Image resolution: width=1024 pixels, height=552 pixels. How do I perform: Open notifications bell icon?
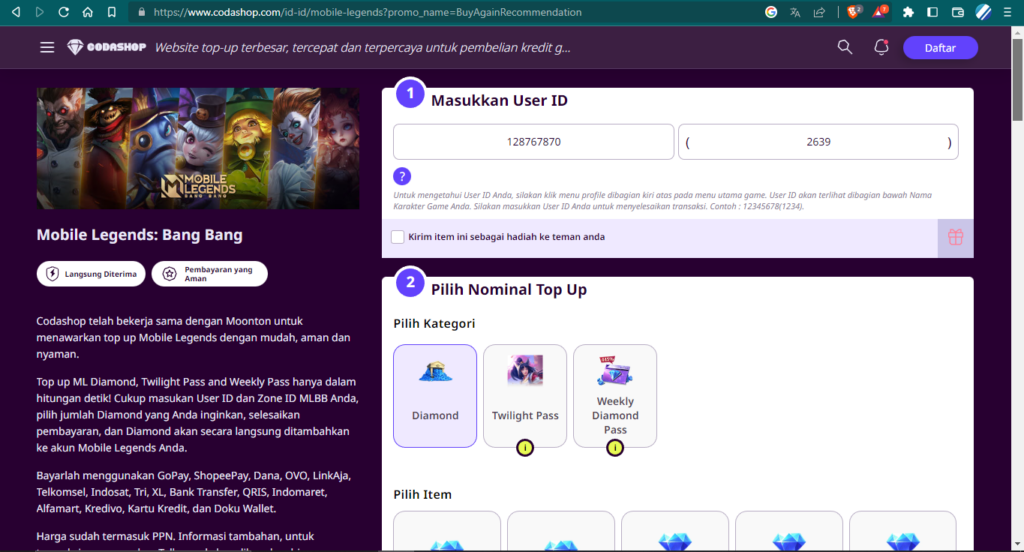coord(881,47)
